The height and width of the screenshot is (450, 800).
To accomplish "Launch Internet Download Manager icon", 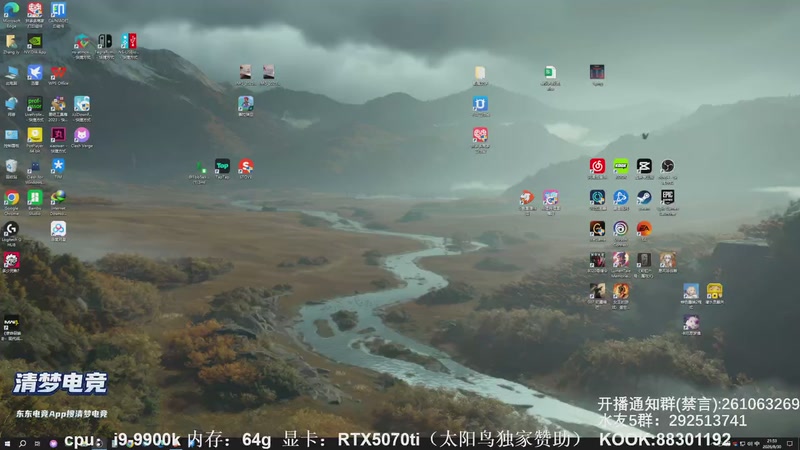I will coord(58,197).
